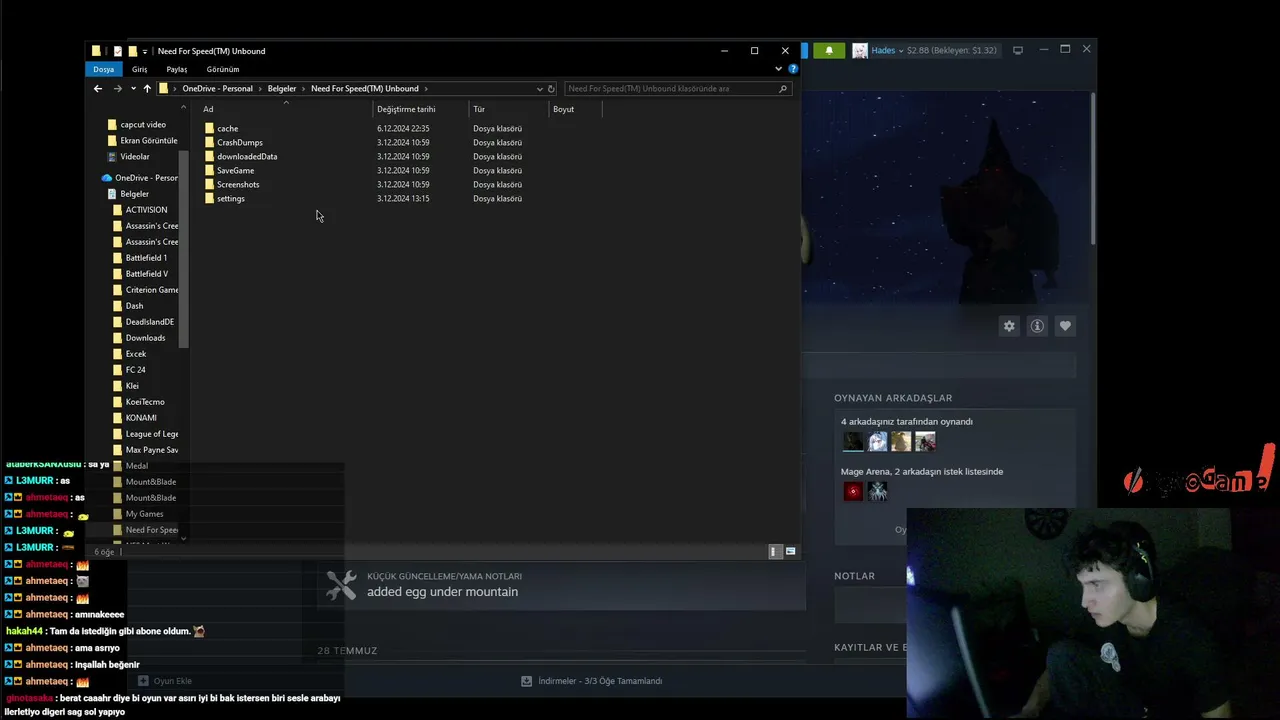Viewport: 1280px width, 720px height.
Task: Open Ekran Görüntüleri in navigation pane
Action: pyautogui.click(x=148, y=141)
